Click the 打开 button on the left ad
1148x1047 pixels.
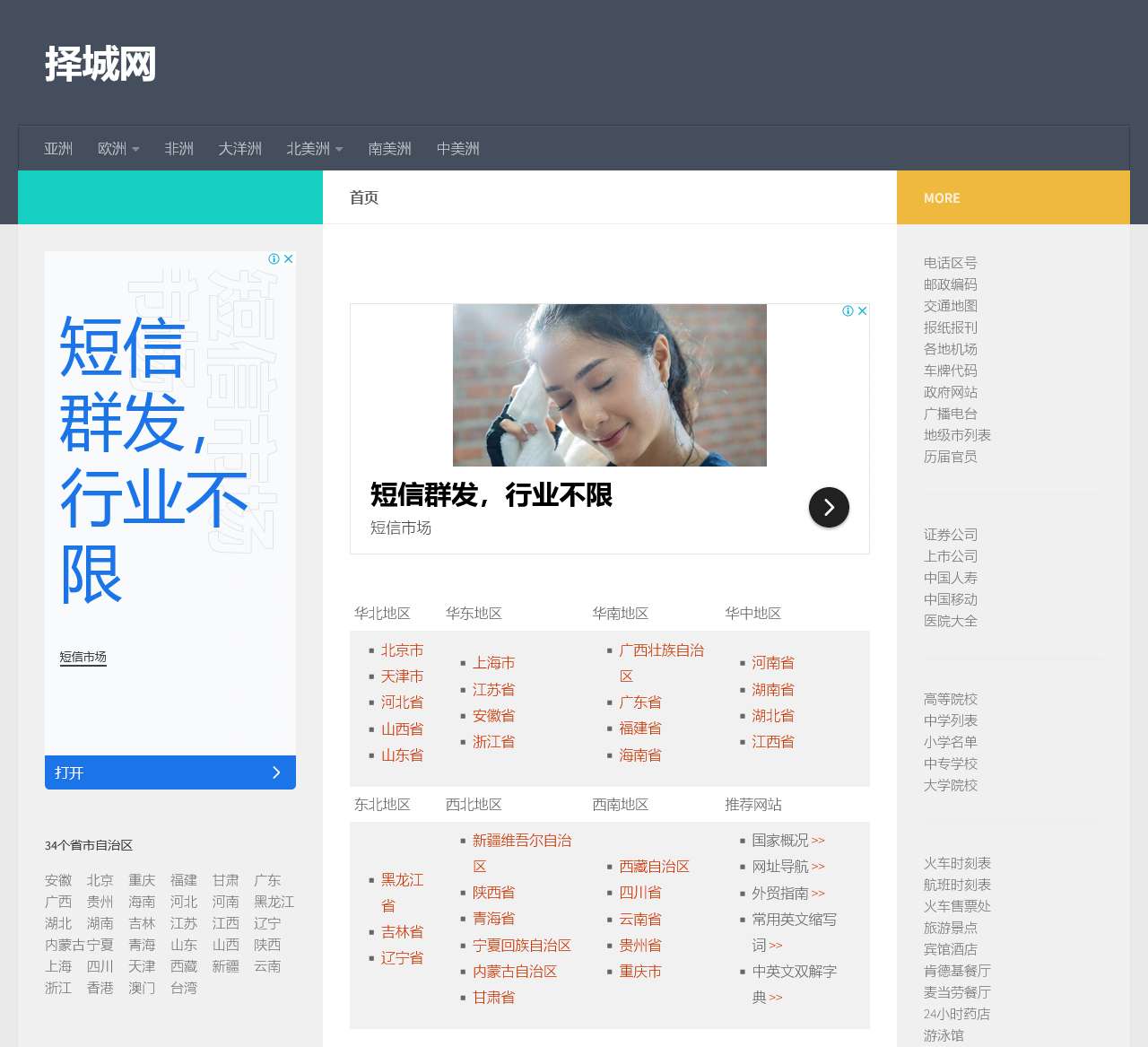tap(170, 772)
